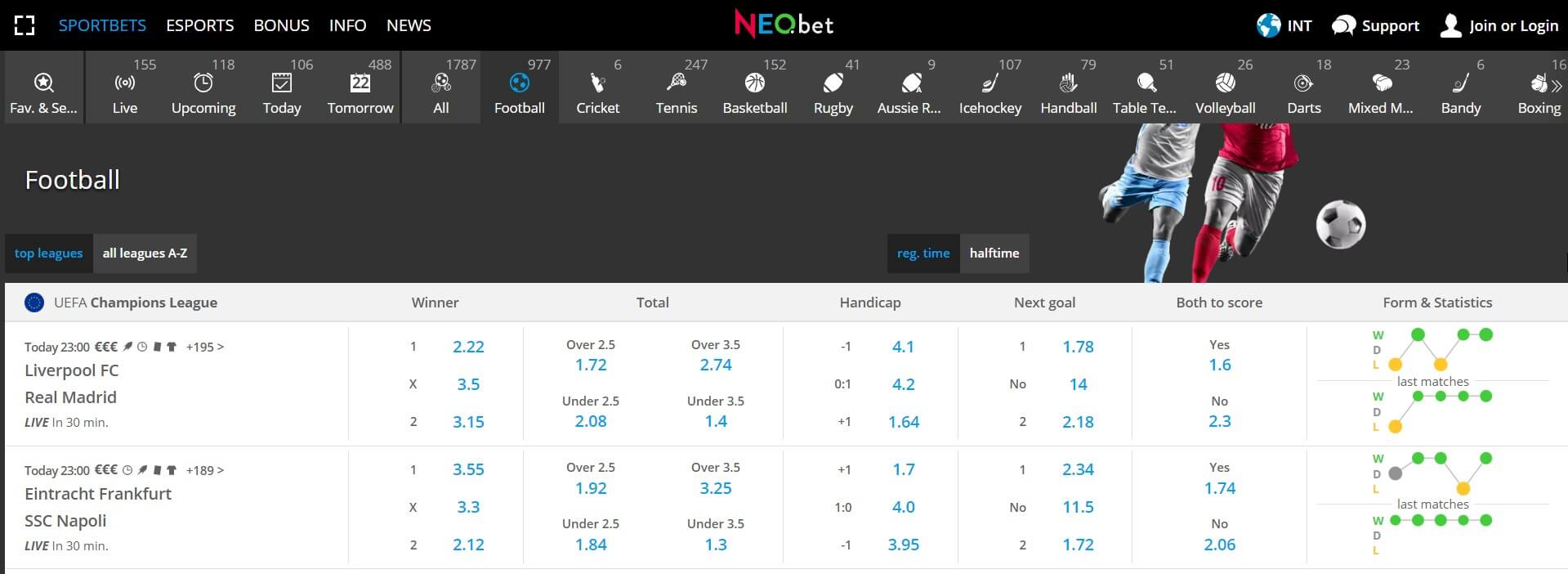
Task: Open Support chat bubble icon
Action: 1343,25
